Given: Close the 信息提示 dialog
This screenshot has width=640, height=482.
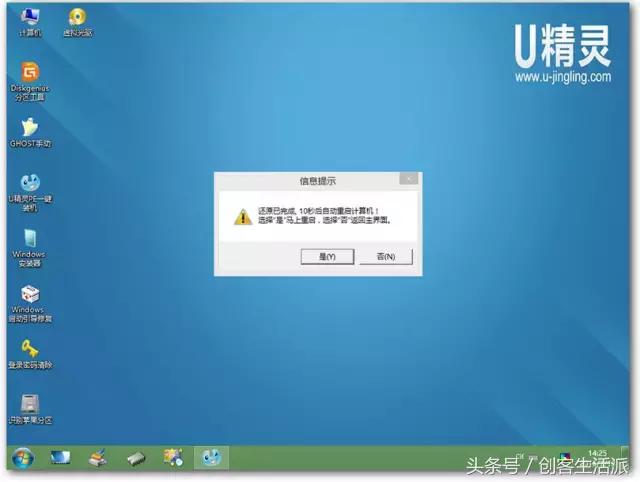Looking at the screenshot, I should [x=409, y=178].
